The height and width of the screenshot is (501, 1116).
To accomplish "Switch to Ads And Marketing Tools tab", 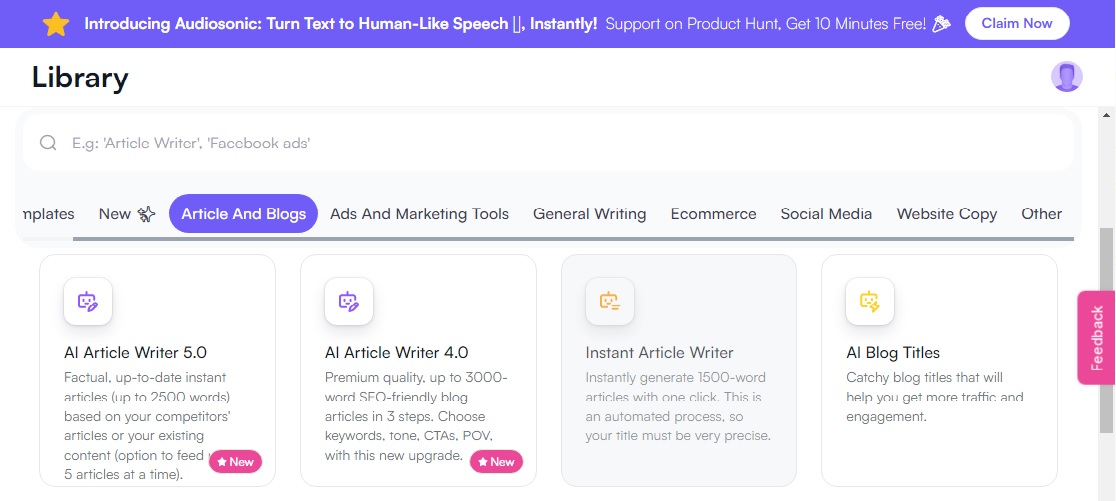I will (x=419, y=213).
